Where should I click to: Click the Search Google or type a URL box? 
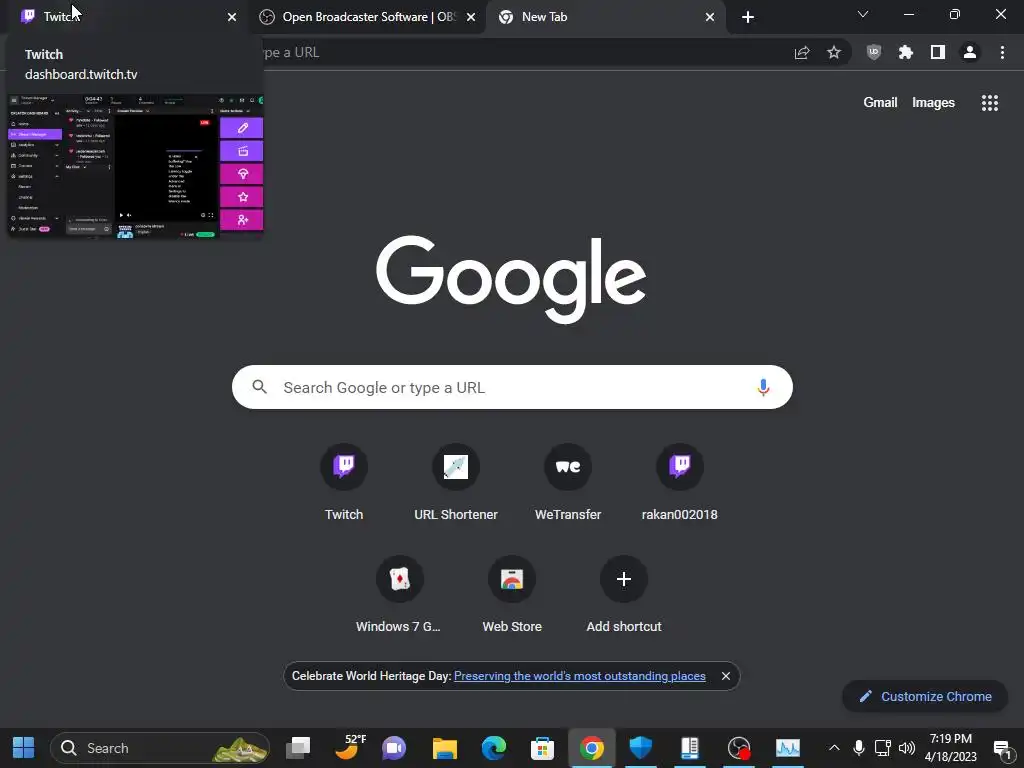pyautogui.click(x=512, y=387)
